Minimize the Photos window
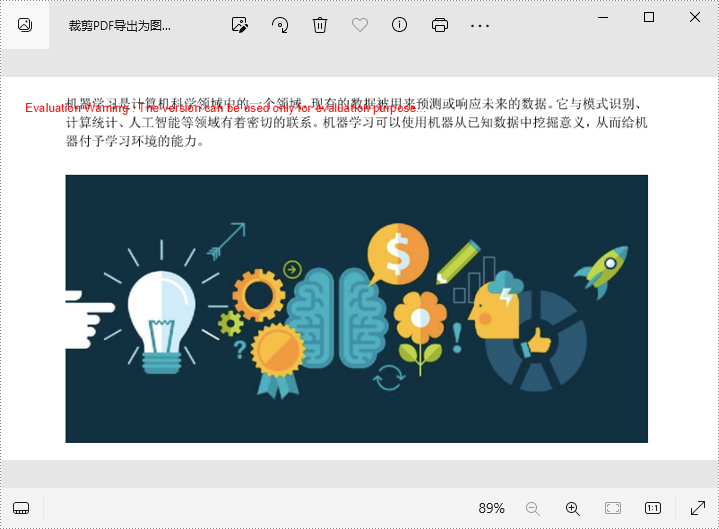This screenshot has width=719, height=529. (603, 17)
